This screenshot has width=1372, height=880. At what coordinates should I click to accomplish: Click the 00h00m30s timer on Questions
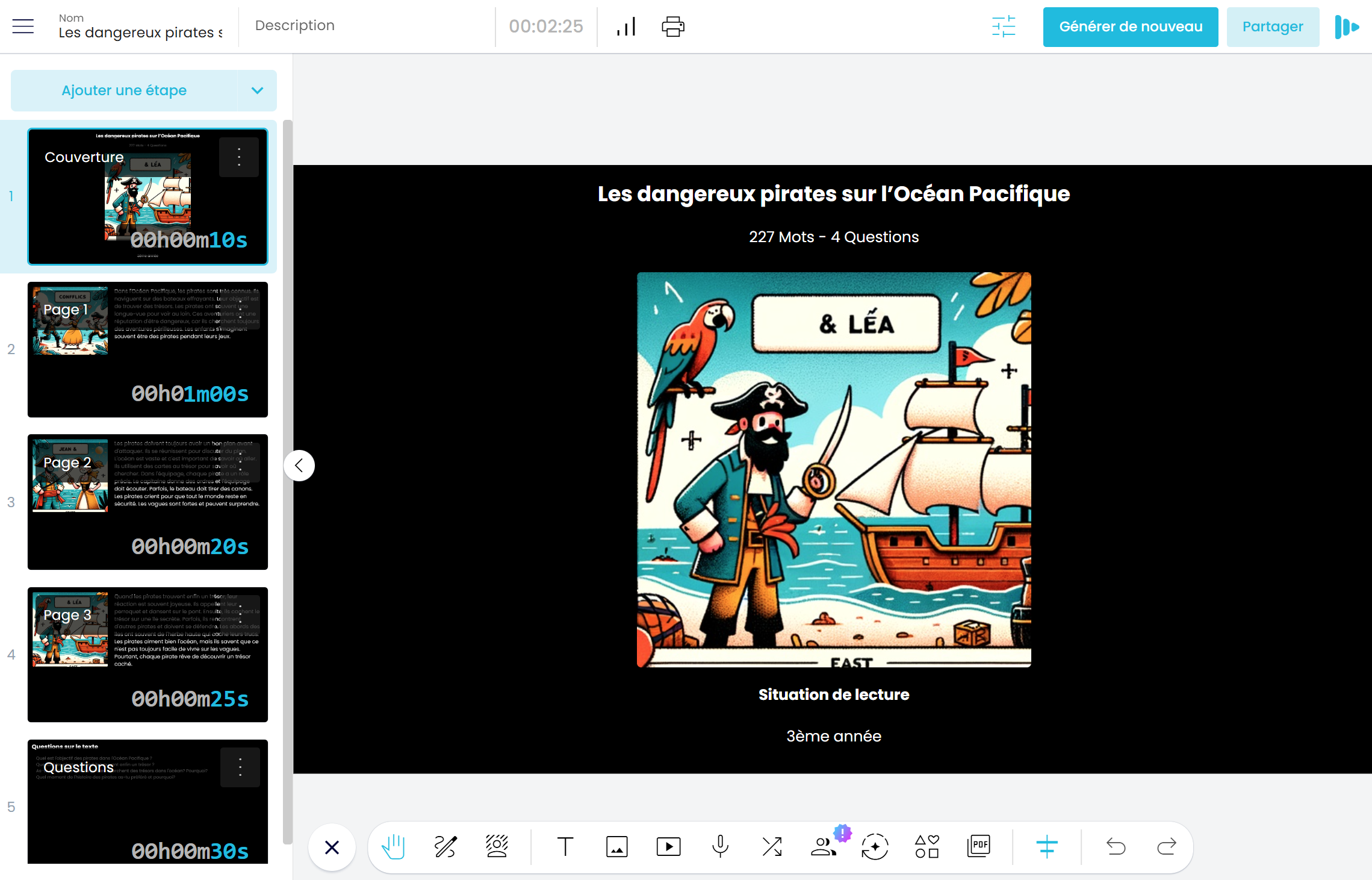(x=190, y=852)
